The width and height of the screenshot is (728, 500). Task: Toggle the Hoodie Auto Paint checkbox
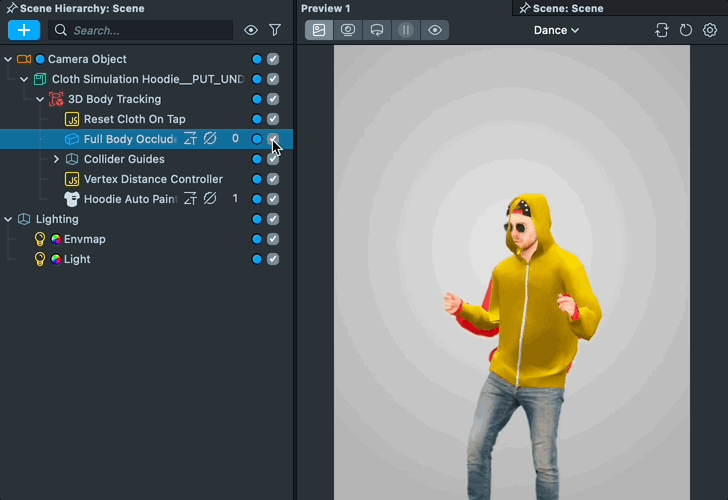point(273,199)
